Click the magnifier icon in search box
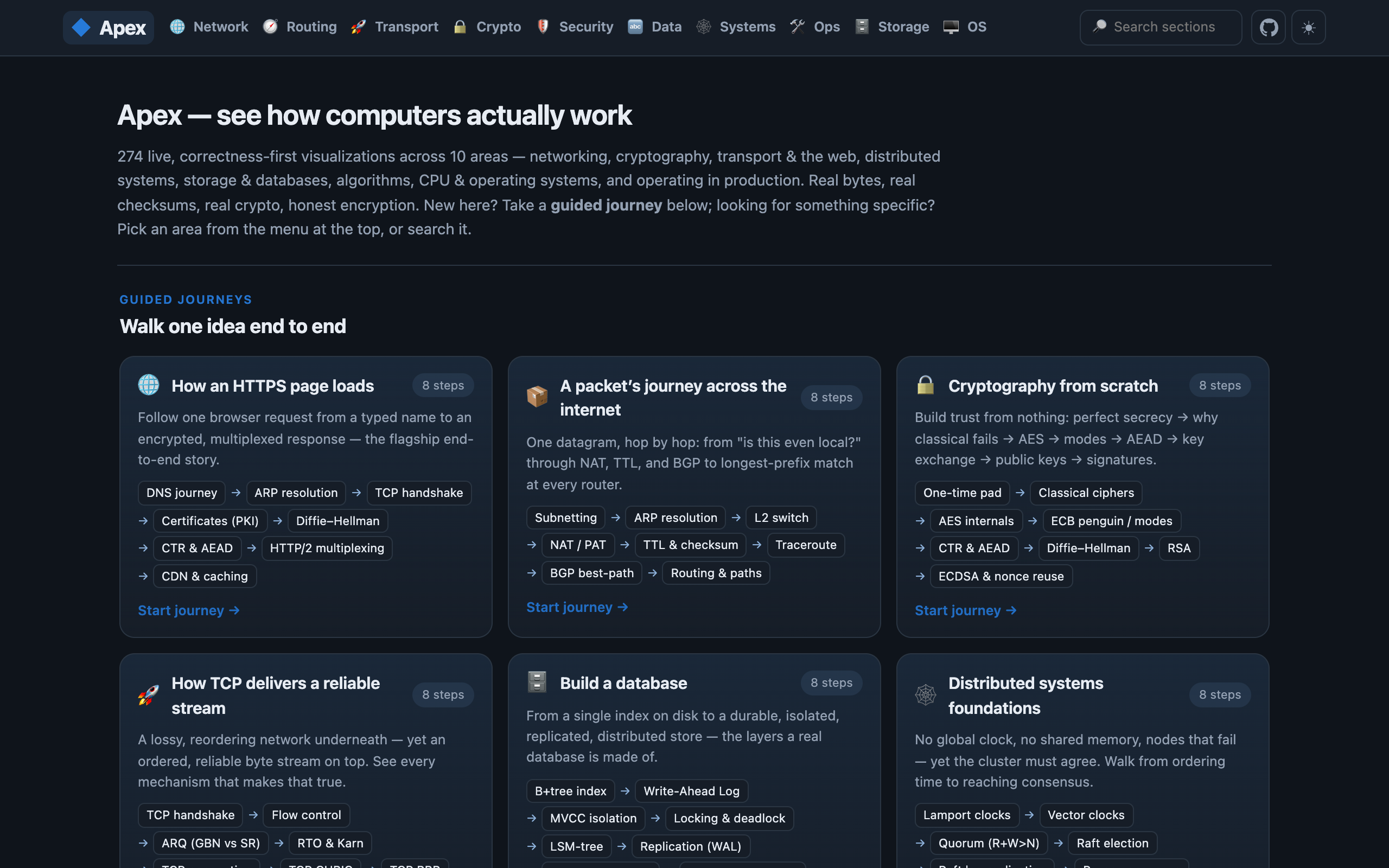 (x=1100, y=27)
